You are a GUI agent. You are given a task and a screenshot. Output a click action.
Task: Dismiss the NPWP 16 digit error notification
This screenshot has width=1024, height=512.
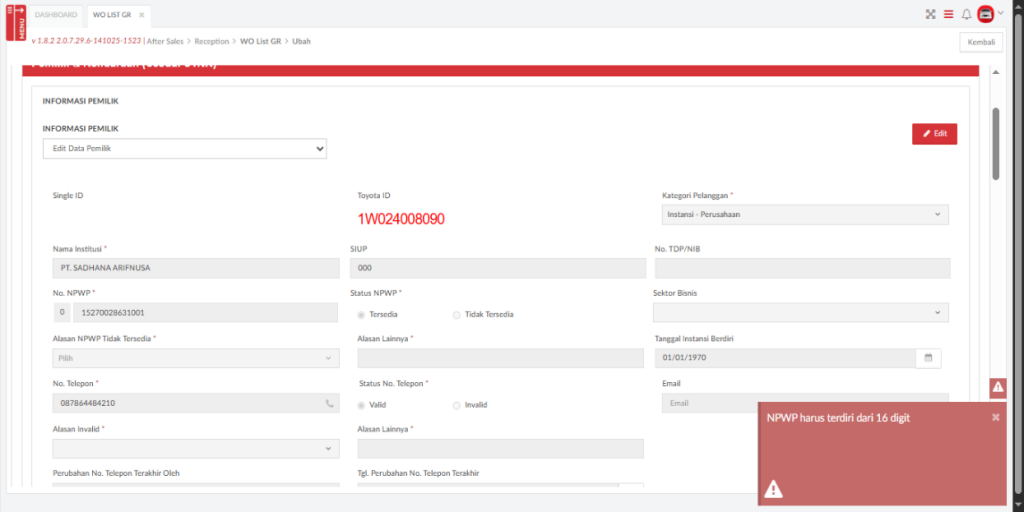coord(995,417)
